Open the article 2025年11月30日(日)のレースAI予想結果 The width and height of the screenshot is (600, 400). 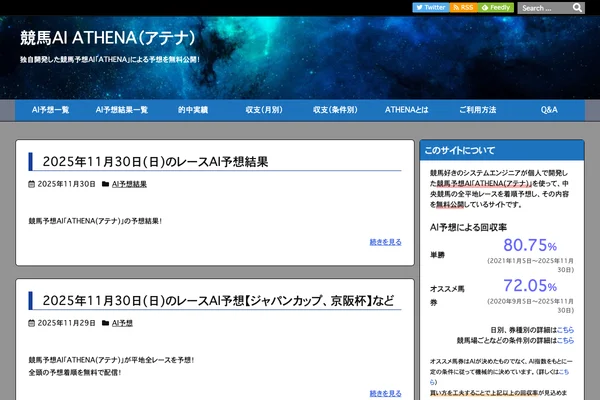pyautogui.click(x=155, y=162)
